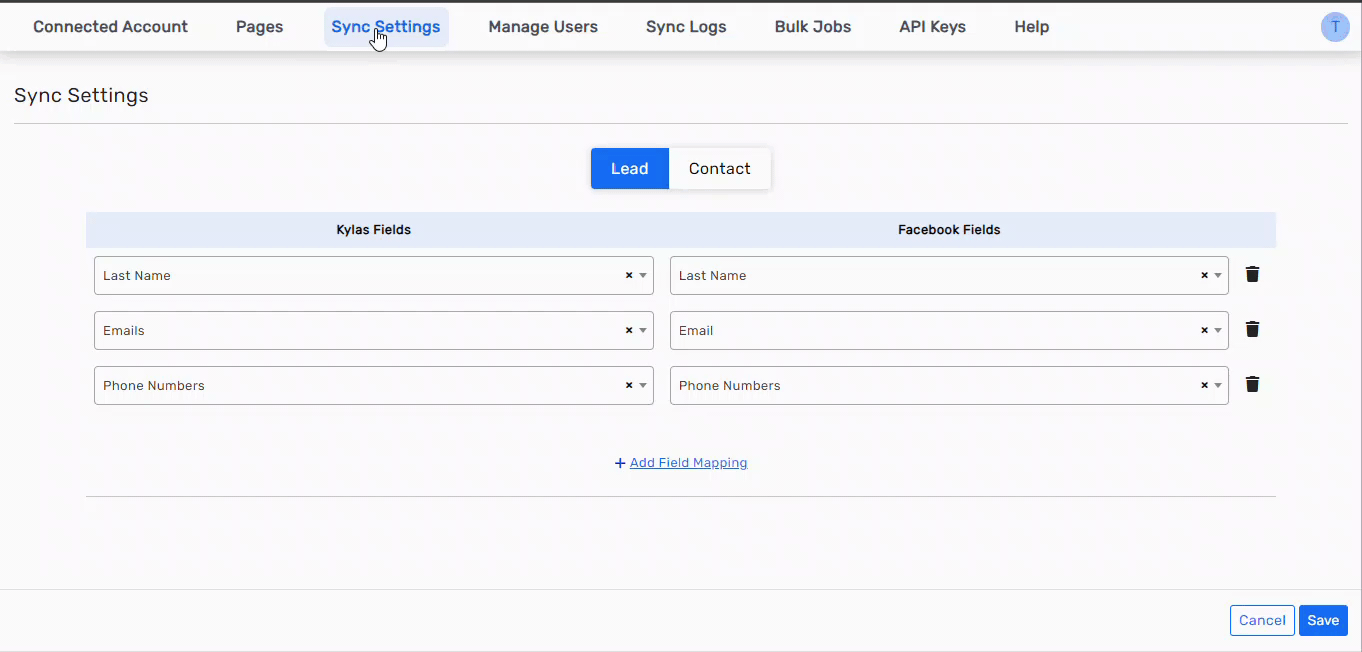
Task: Clear the Facebook Phone Numbers selection
Action: (x=1204, y=385)
